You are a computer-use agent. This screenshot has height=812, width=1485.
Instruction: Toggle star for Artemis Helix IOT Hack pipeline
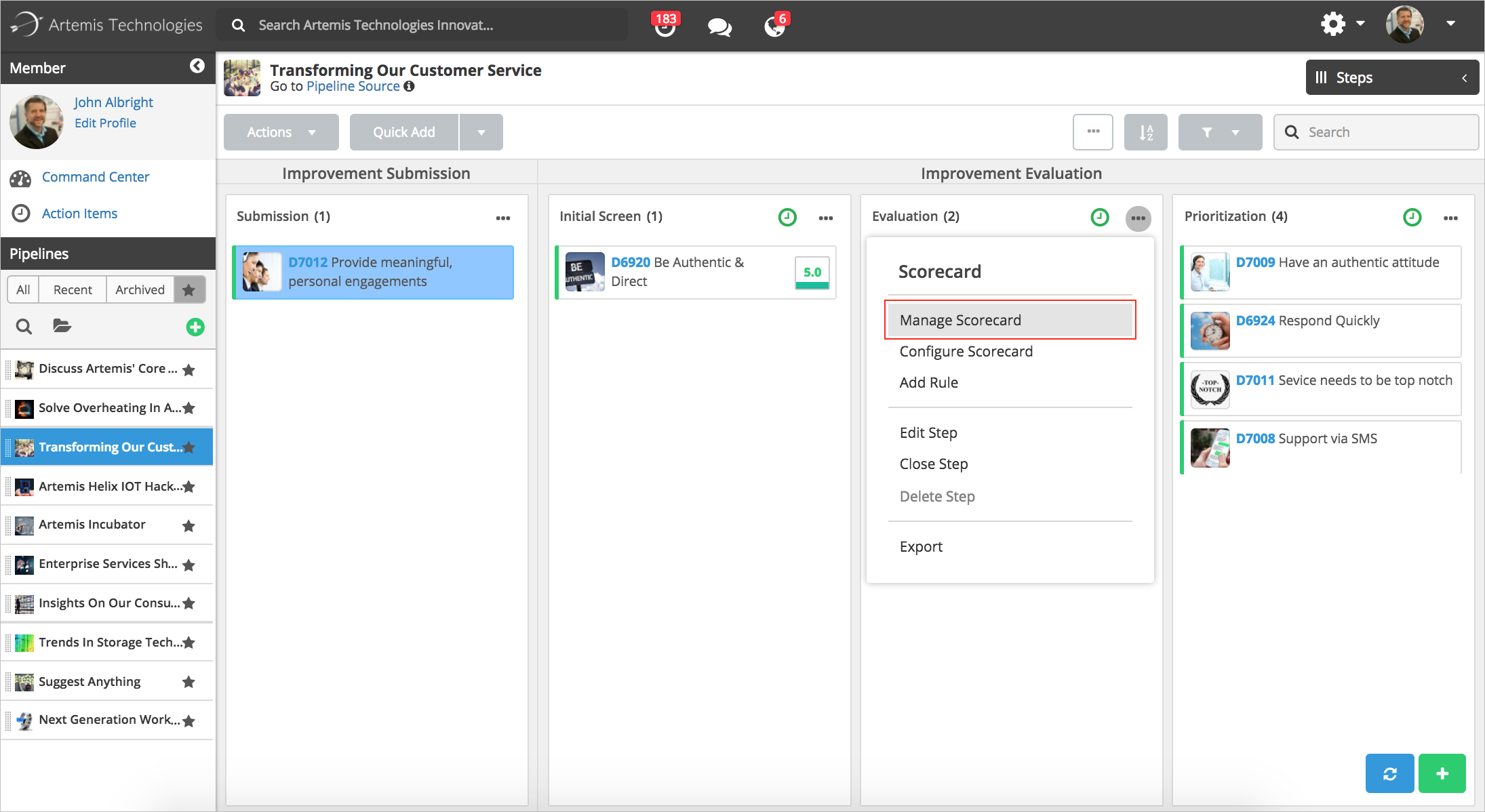tap(189, 487)
